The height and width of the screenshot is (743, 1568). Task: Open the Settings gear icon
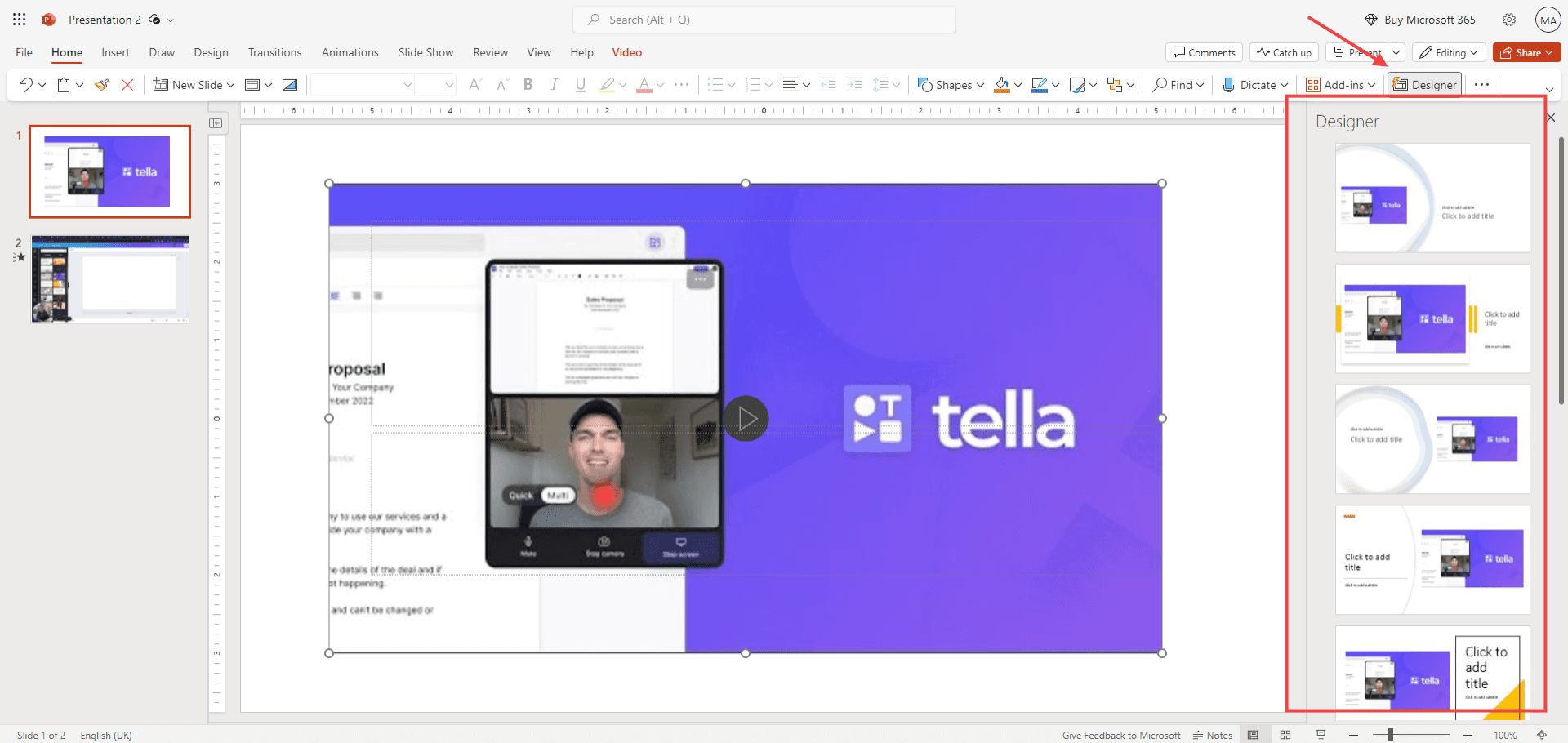click(1509, 20)
